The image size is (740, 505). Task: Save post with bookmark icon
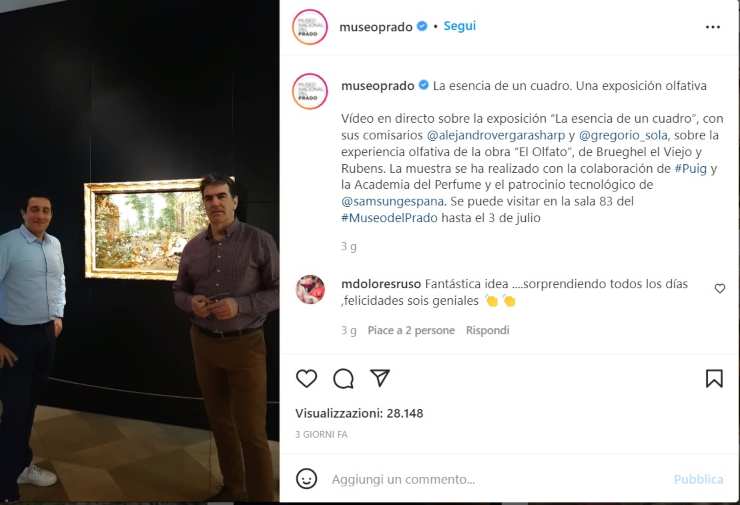714,379
